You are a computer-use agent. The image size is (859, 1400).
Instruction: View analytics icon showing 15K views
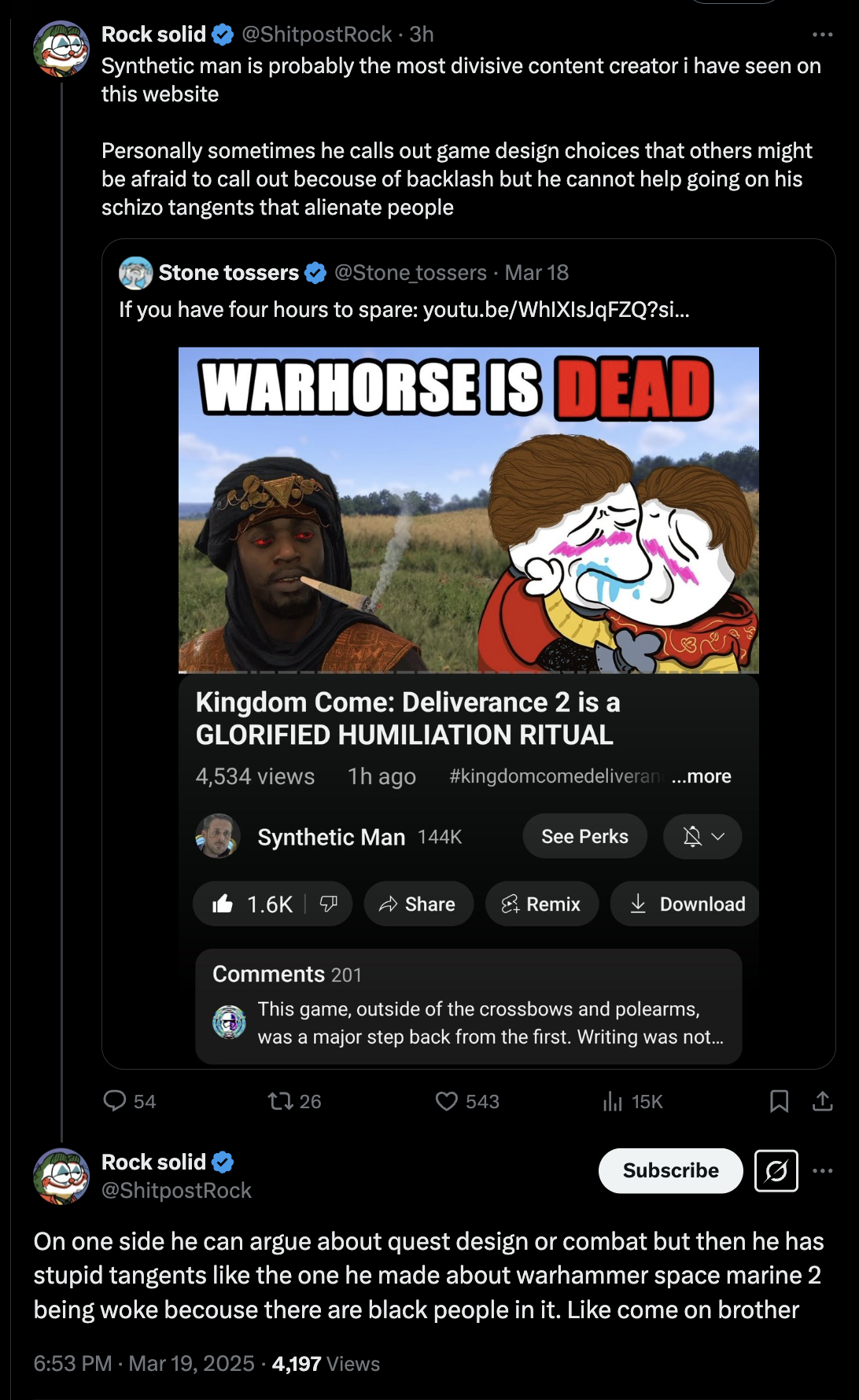(x=613, y=1100)
